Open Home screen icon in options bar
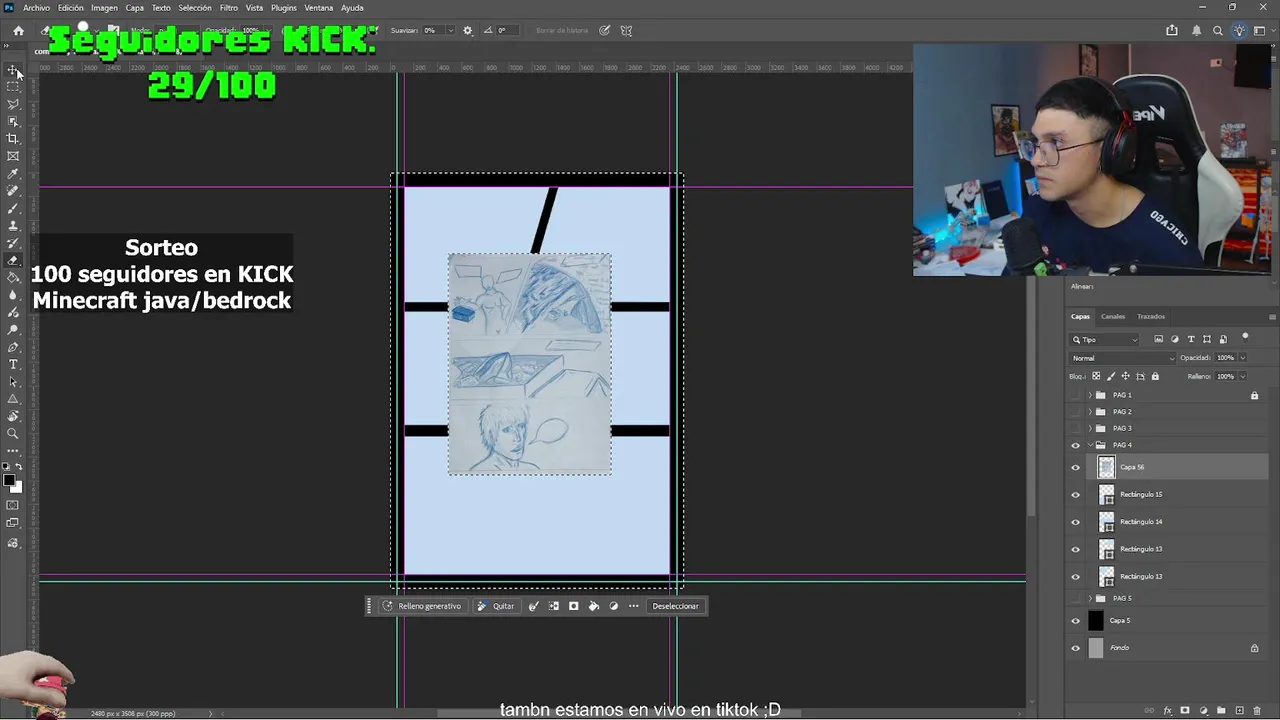1280x720 pixels. coord(18,31)
